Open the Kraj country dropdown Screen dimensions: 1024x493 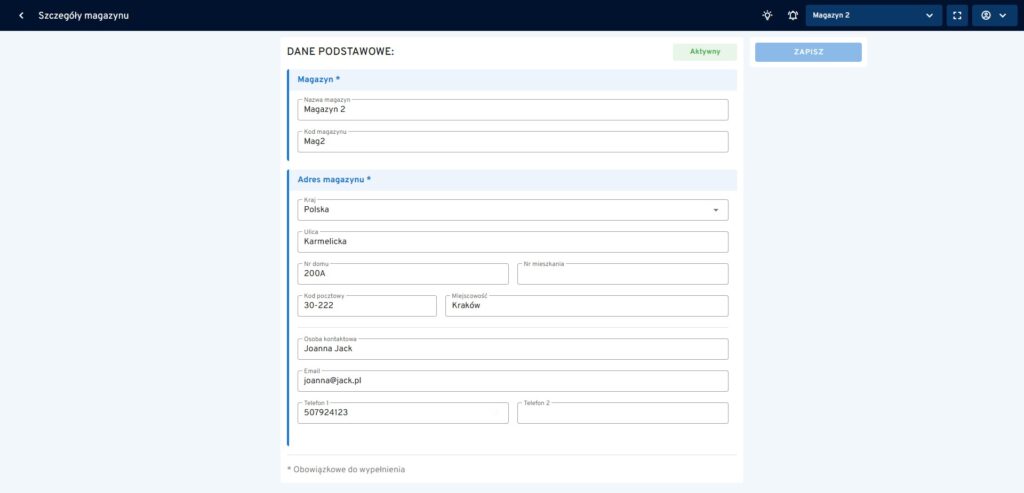512,210
